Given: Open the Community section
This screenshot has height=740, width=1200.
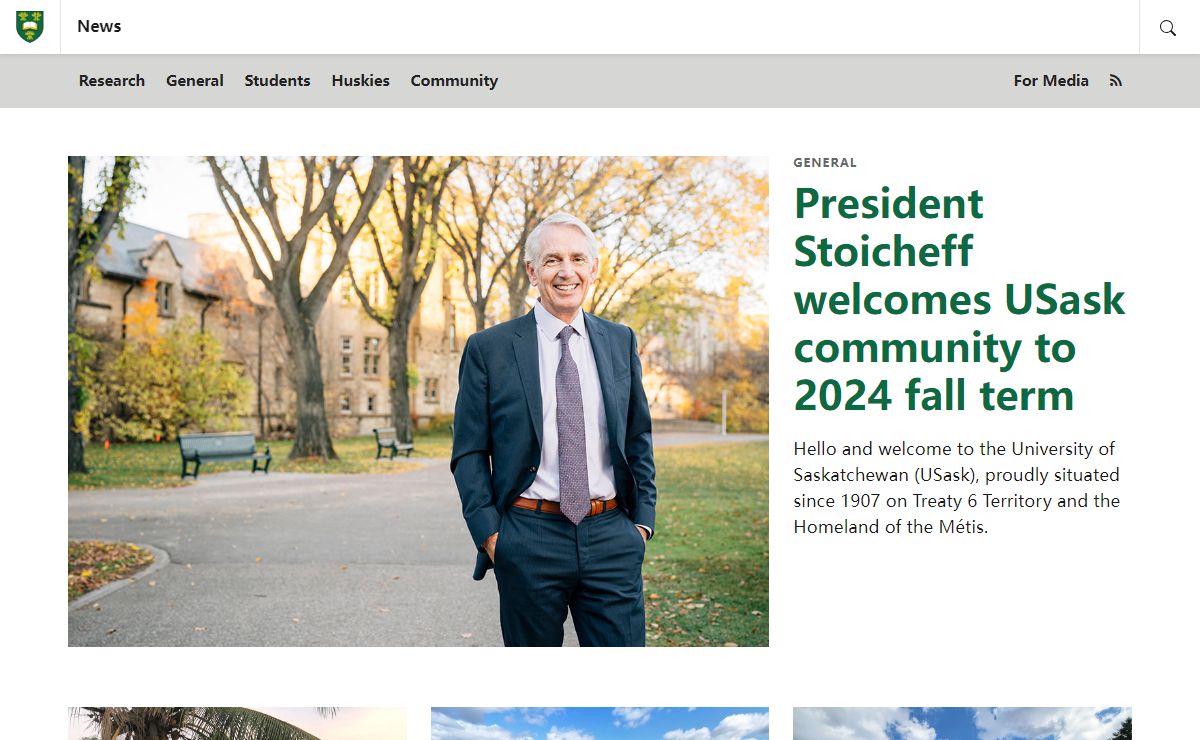Looking at the screenshot, I should [x=454, y=81].
